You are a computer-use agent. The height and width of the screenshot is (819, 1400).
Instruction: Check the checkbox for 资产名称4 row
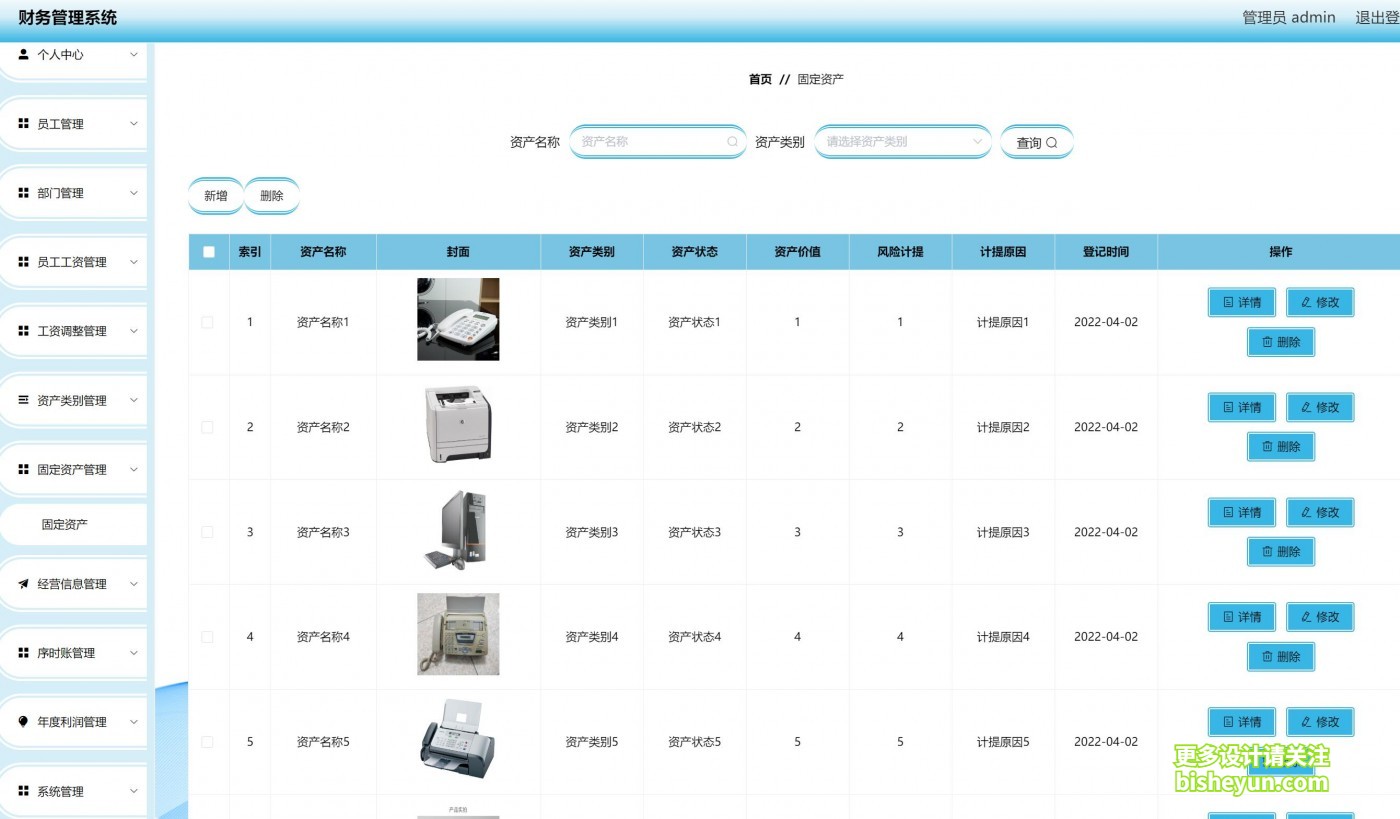pyautogui.click(x=207, y=637)
